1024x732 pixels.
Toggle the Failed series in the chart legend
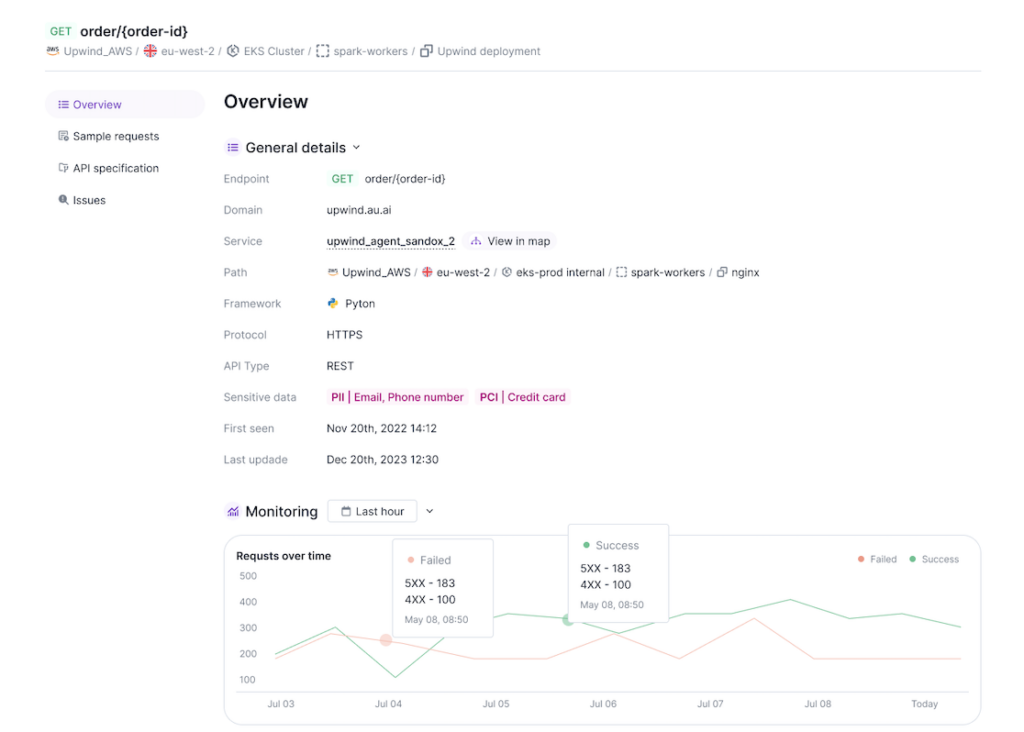point(876,559)
